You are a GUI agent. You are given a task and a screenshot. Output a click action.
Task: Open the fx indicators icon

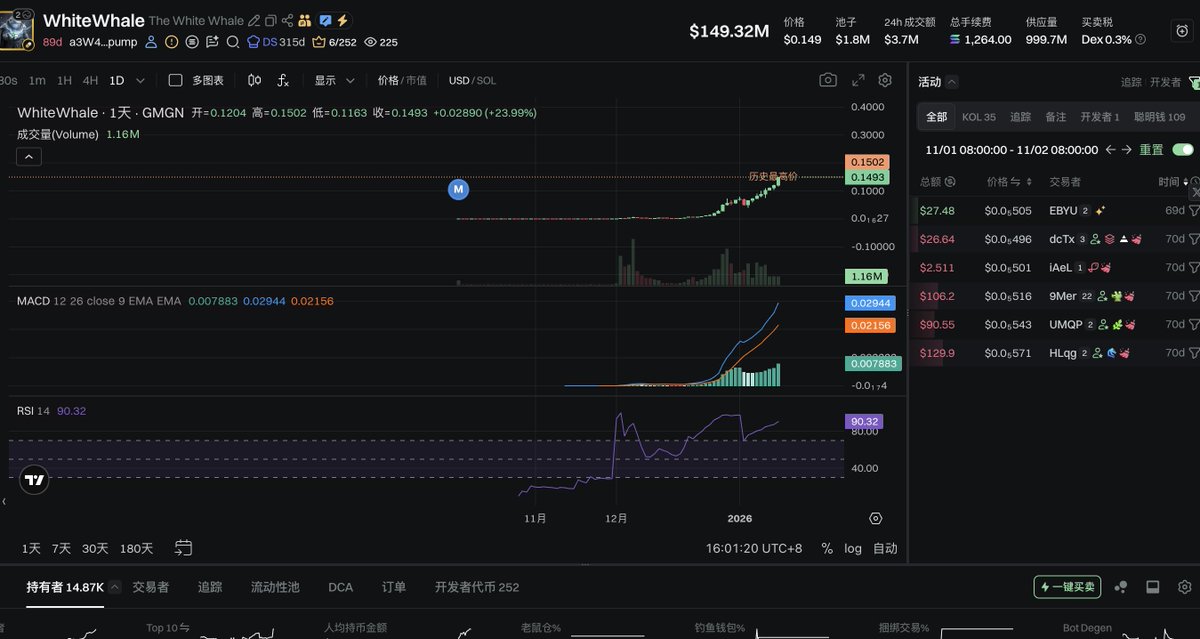pos(283,80)
